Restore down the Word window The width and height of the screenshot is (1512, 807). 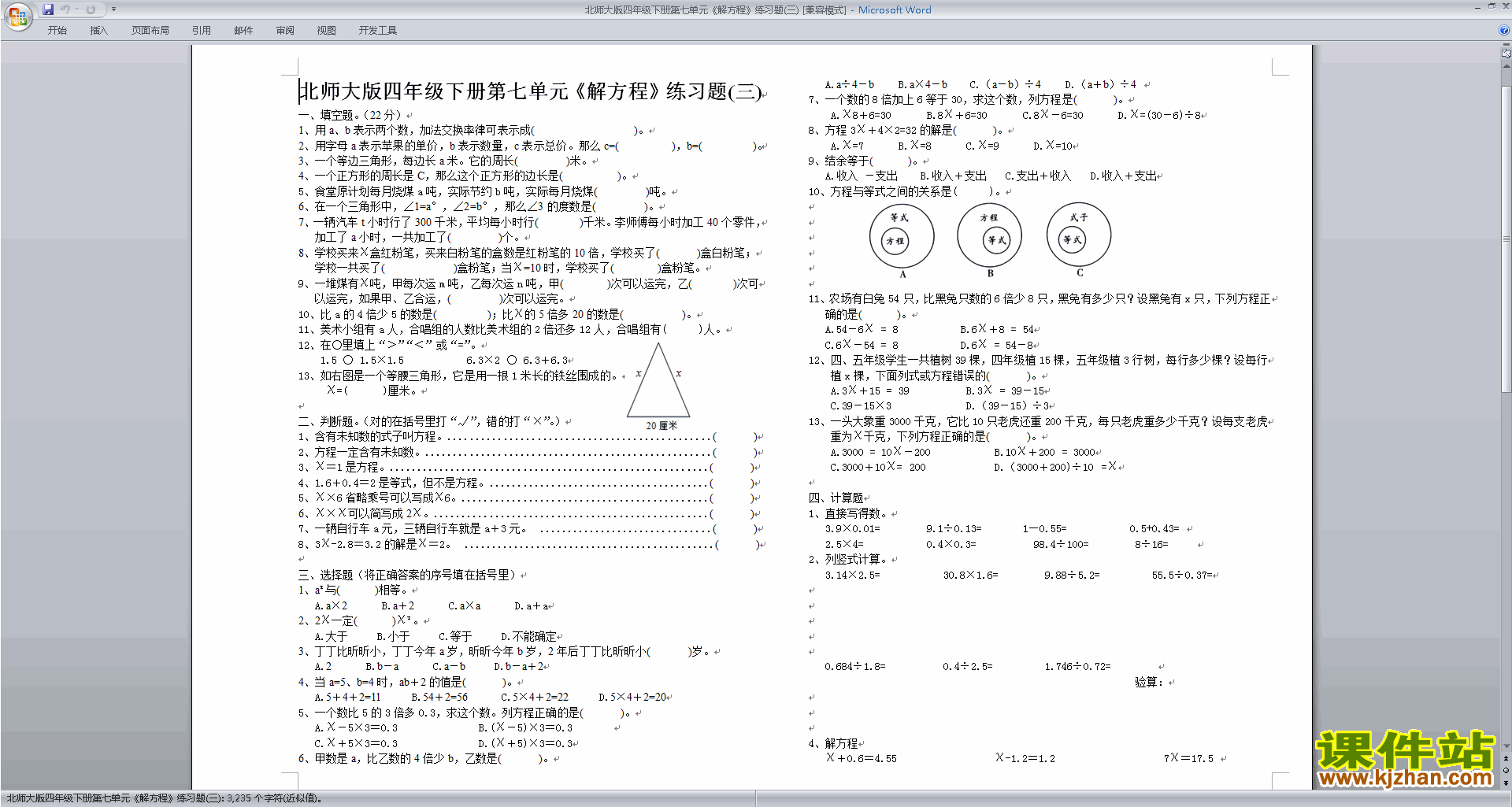1492,6
